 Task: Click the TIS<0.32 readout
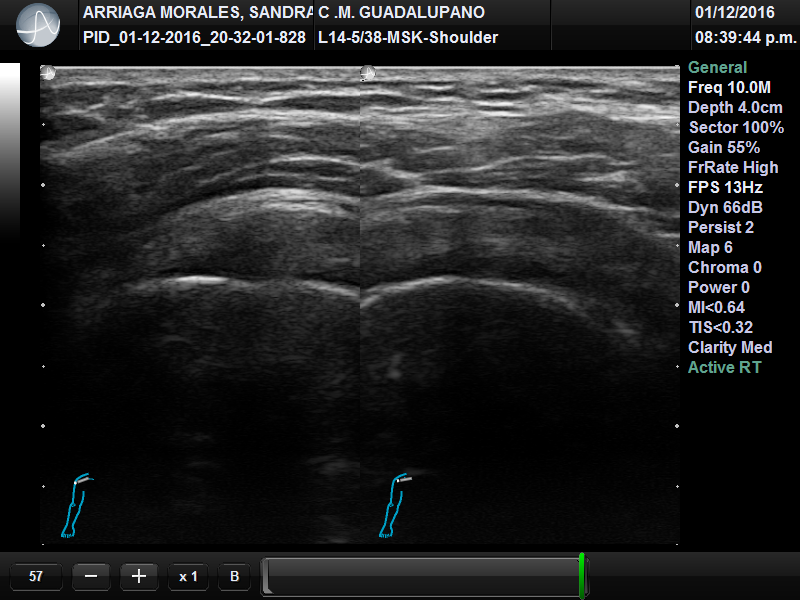720,327
